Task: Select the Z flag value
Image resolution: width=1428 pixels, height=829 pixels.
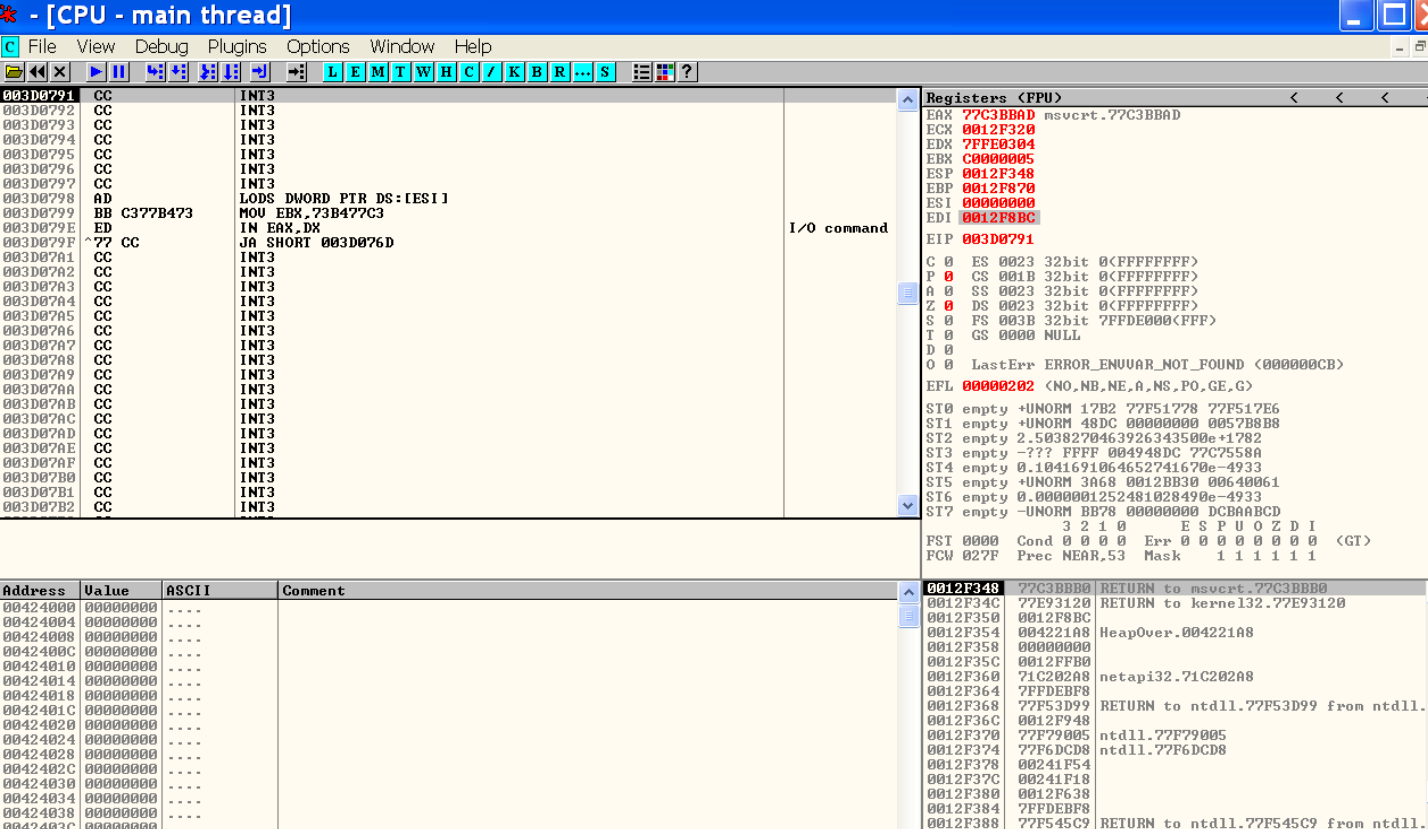Action: 948,306
